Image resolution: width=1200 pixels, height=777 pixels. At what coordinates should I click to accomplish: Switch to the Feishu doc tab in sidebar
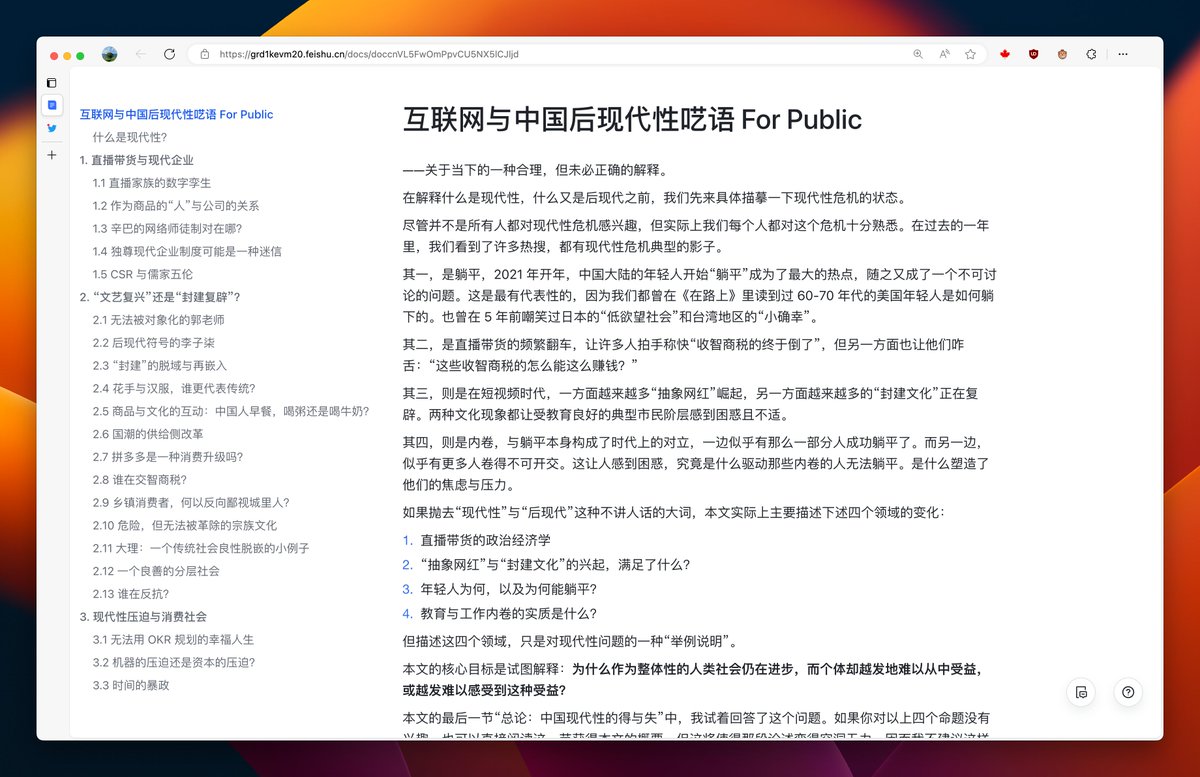pos(52,105)
